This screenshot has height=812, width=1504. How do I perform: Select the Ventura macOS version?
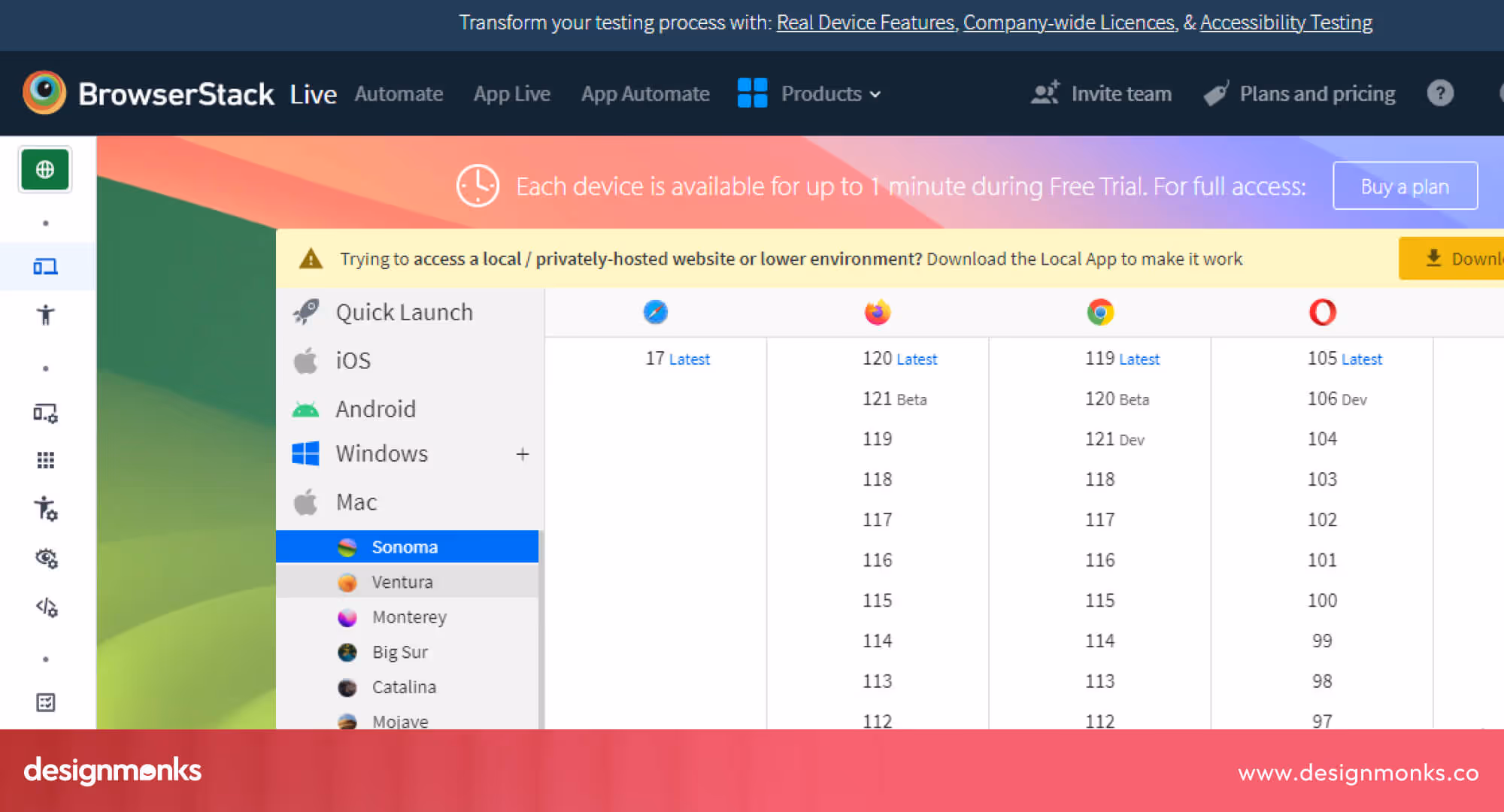point(402,581)
